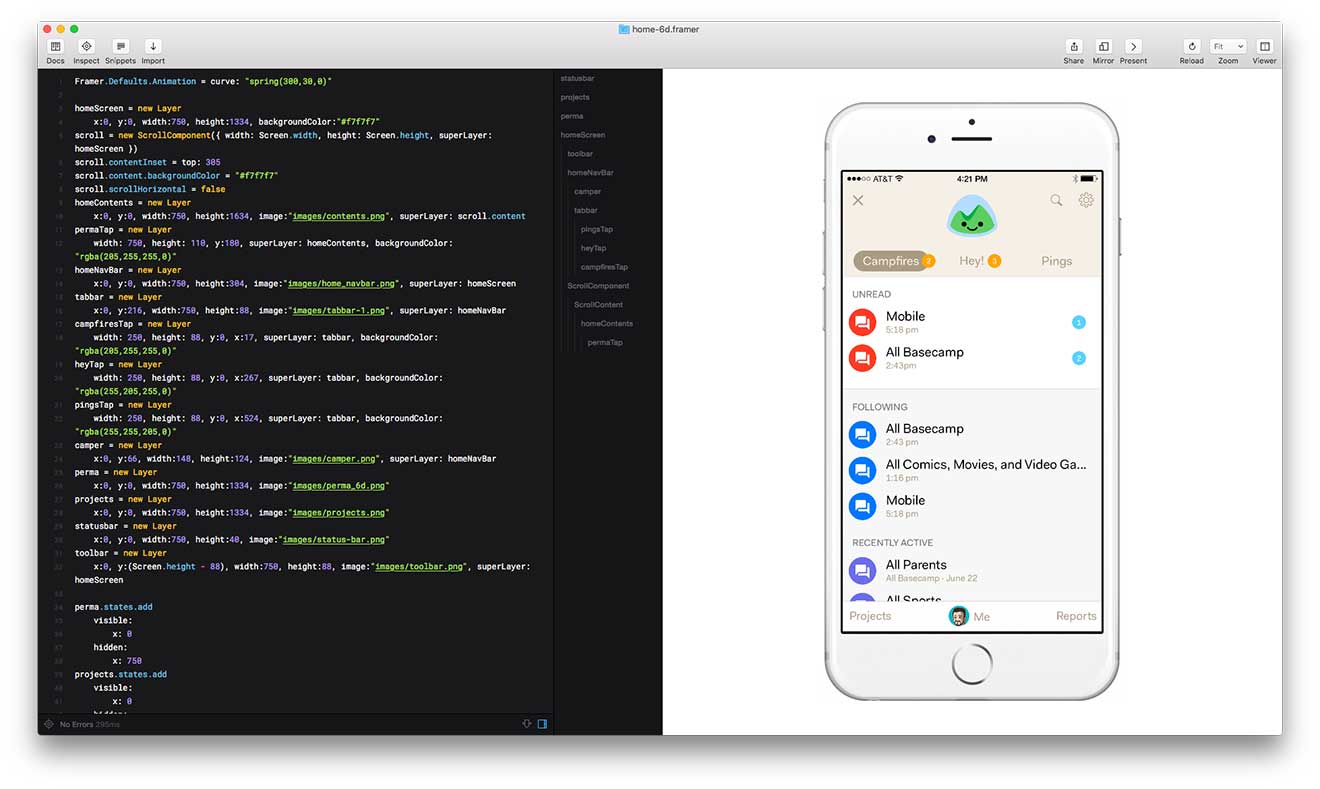Place cursor on Framer.Defaults.Animation line

tap(203, 81)
